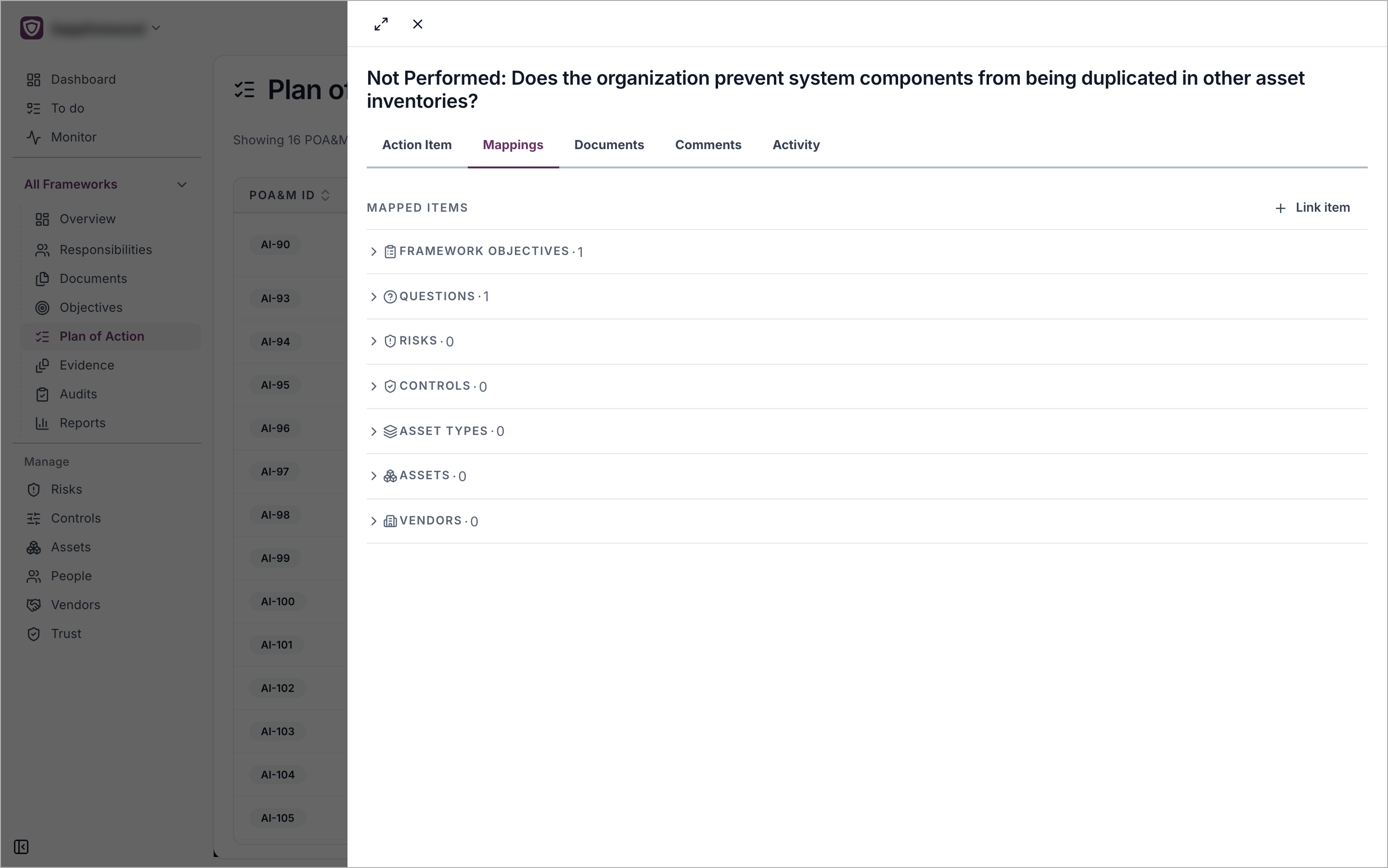The image size is (1388, 868).
Task: Click the Objectives target icon
Action: (42, 308)
